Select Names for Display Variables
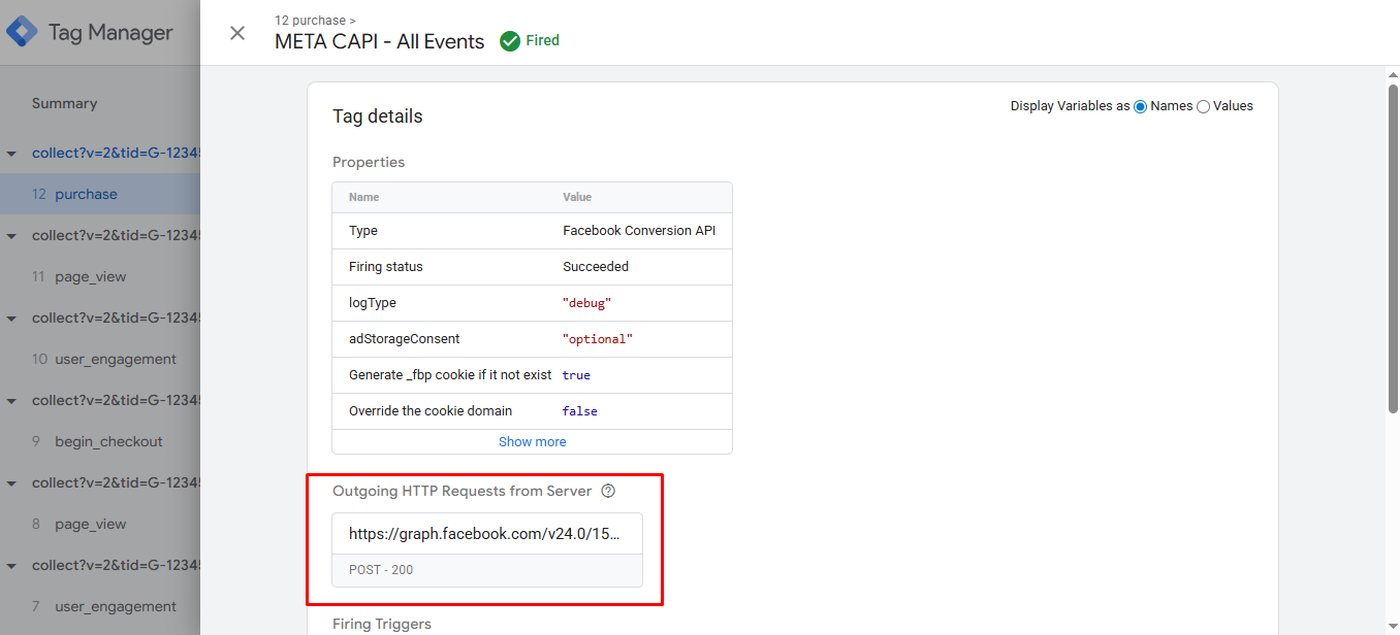 (x=1140, y=106)
